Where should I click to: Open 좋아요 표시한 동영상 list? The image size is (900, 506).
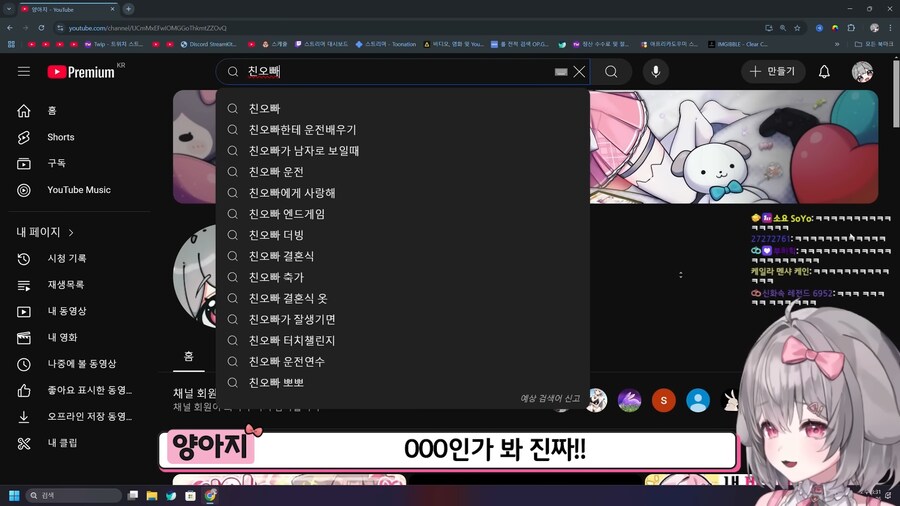[x=79, y=390]
